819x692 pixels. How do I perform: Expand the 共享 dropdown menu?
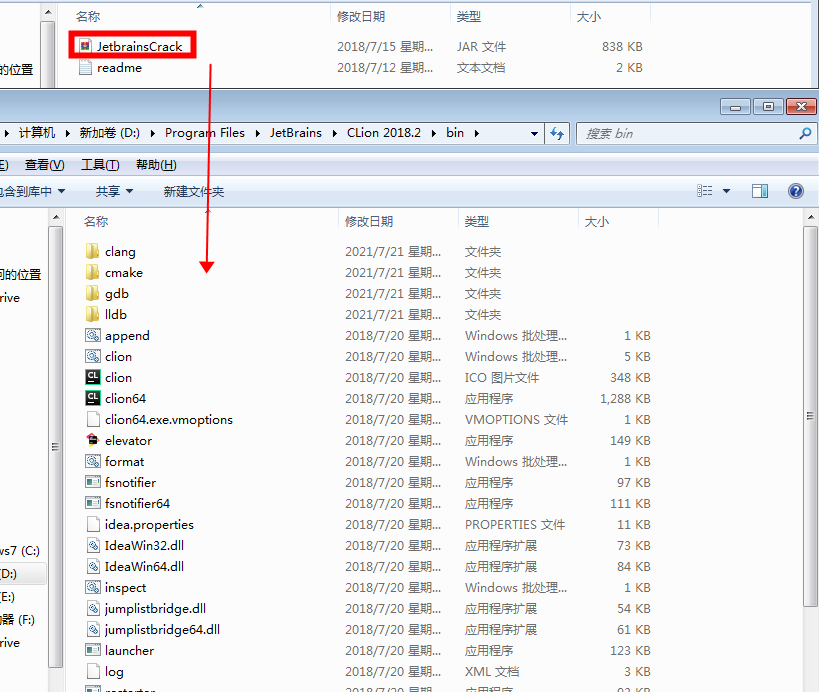pos(114,191)
